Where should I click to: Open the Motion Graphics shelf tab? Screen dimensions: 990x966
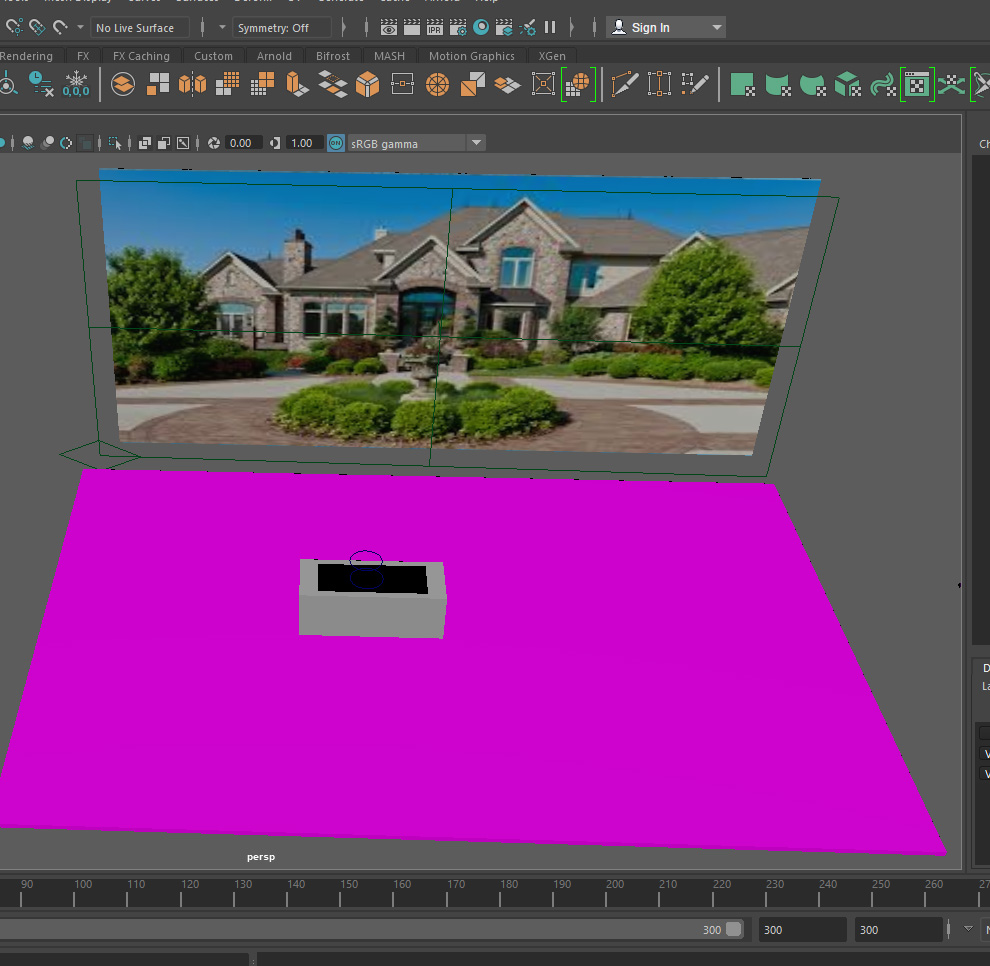472,56
